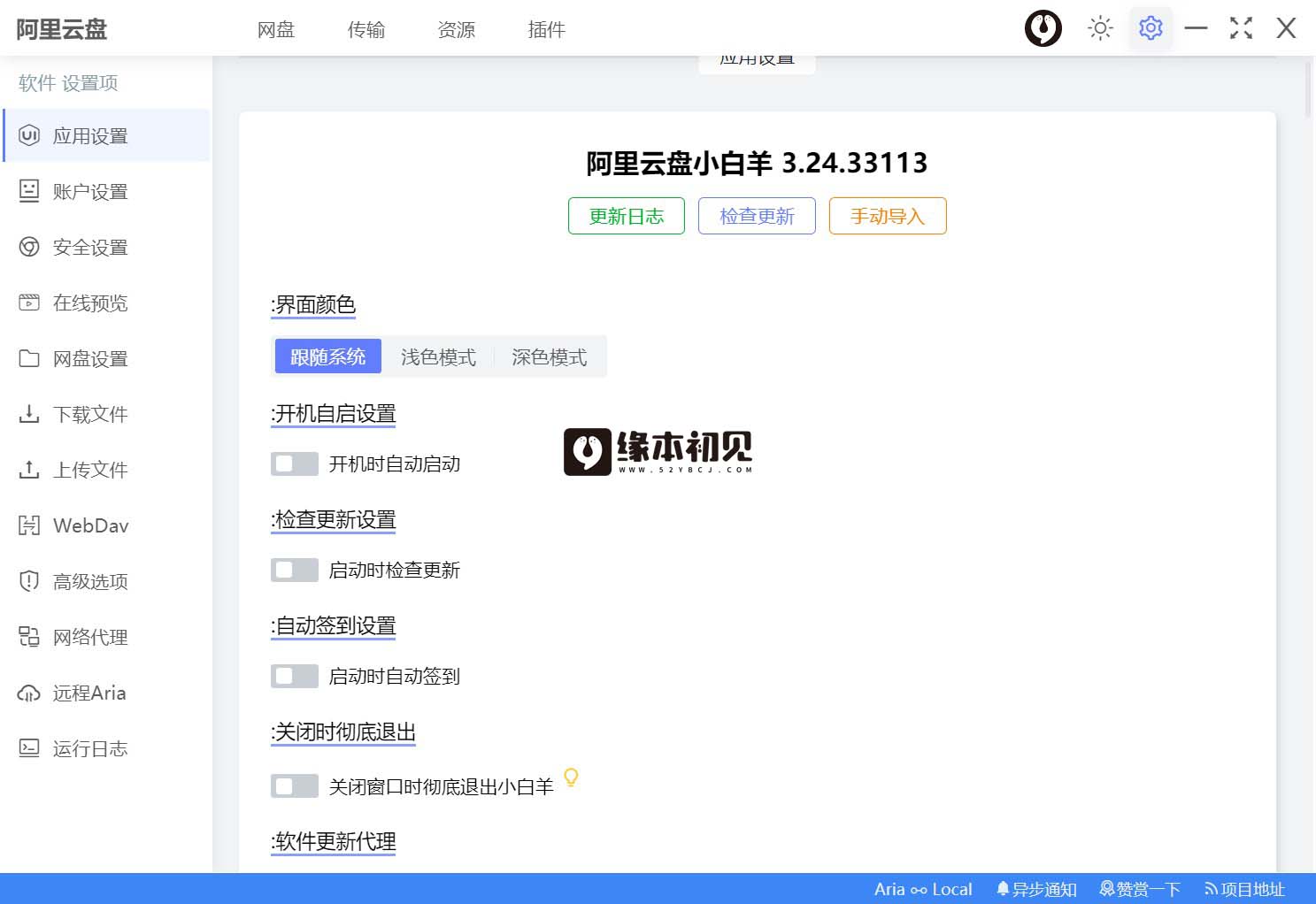
Task: Click Aria Local connection status
Action: [923, 889]
